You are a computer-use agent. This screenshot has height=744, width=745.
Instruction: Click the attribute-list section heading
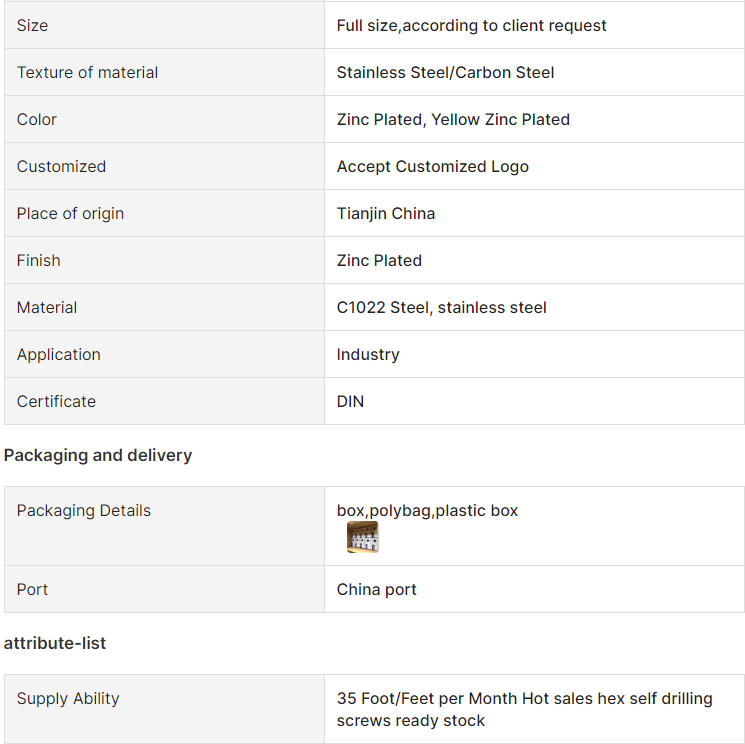55,643
